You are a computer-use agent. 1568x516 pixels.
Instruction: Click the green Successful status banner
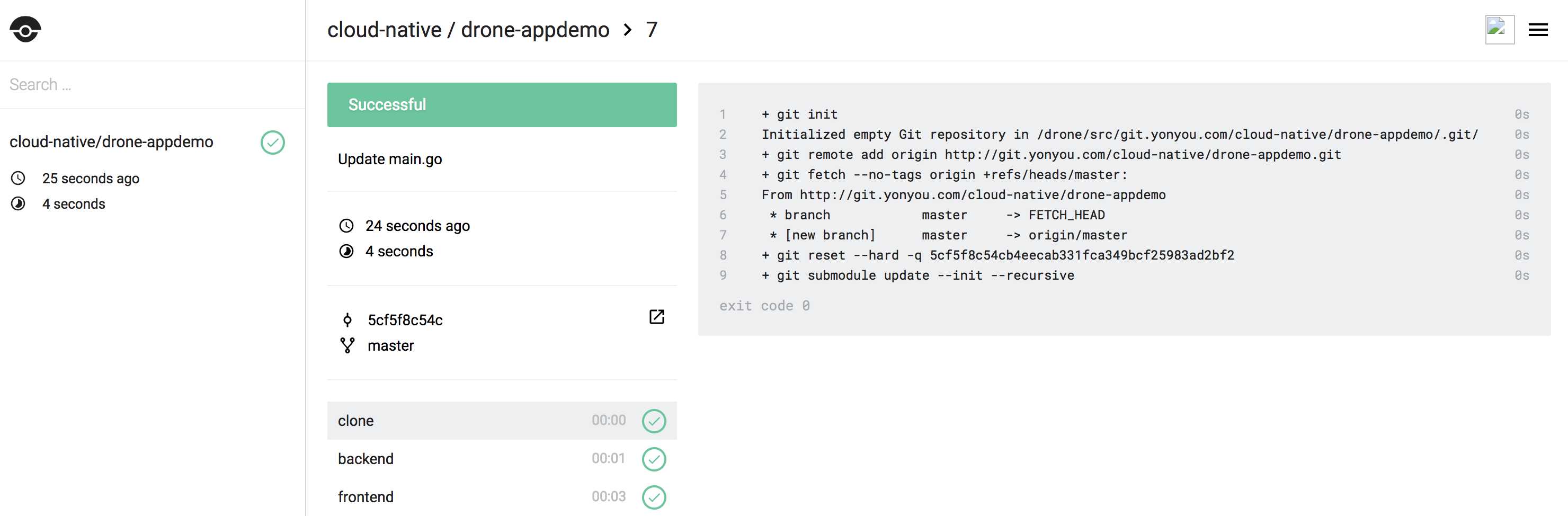(x=502, y=105)
